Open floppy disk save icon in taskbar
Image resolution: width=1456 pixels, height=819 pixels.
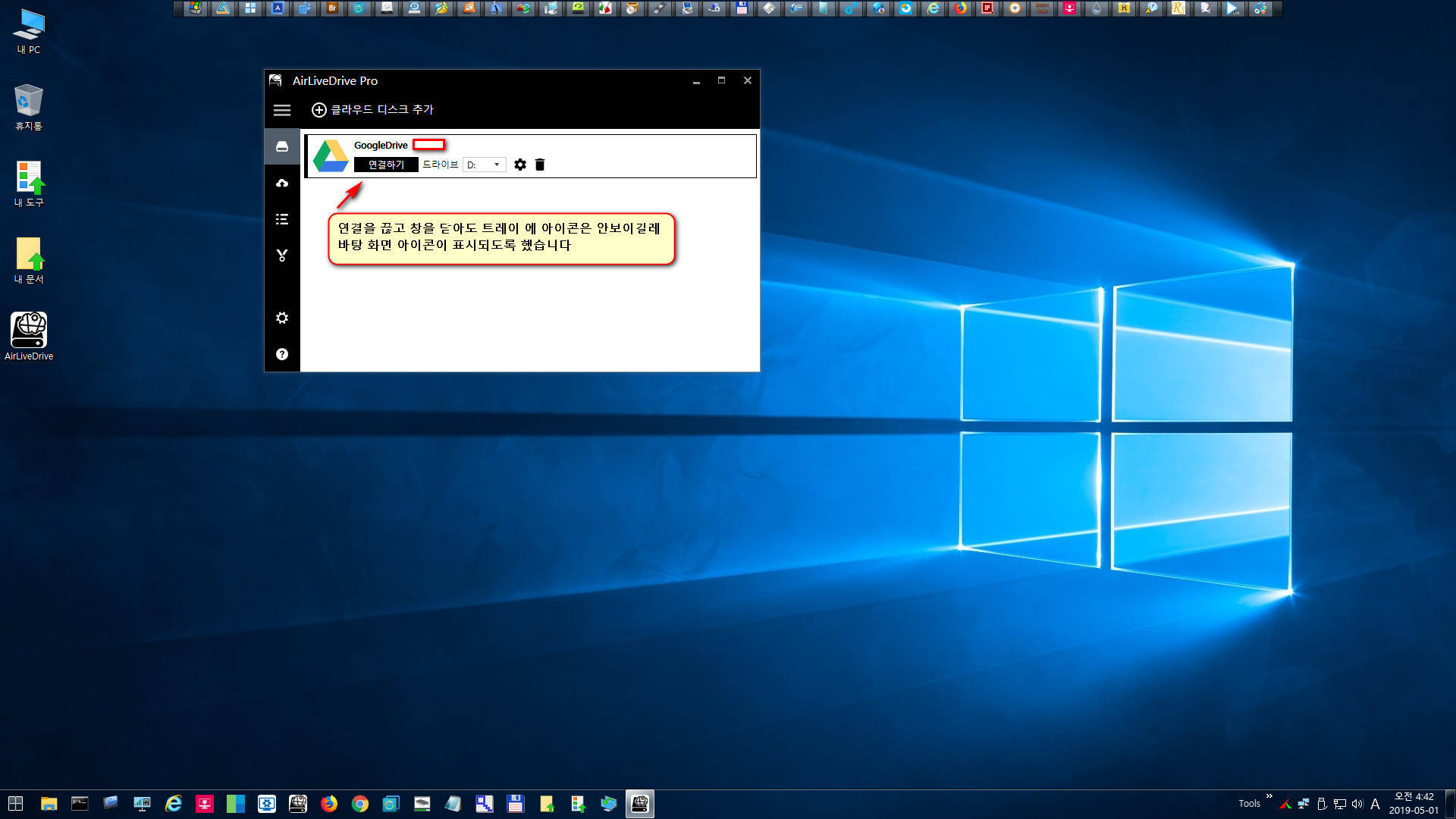point(516,804)
